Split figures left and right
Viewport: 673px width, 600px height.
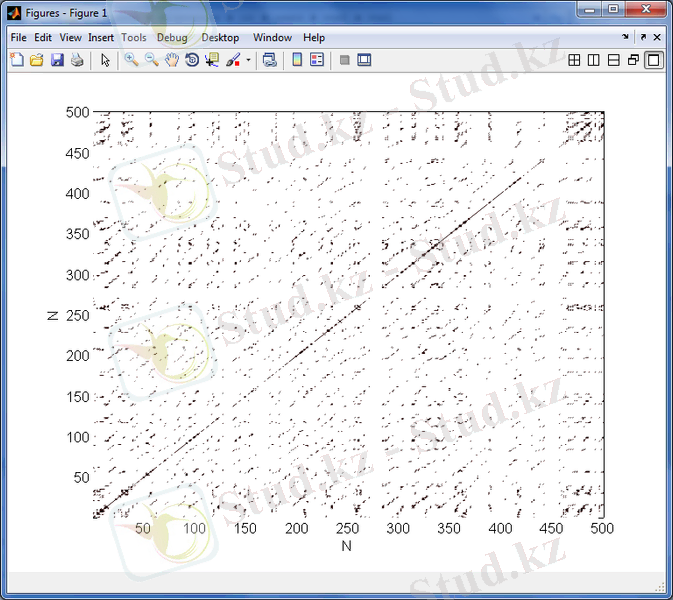[x=594, y=60]
